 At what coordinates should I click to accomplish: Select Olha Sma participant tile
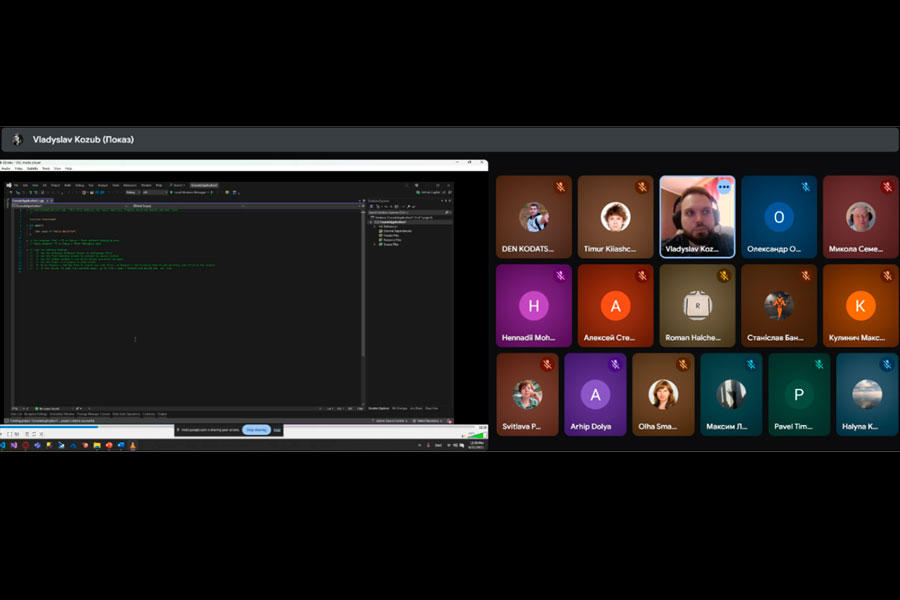pyautogui.click(x=663, y=394)
